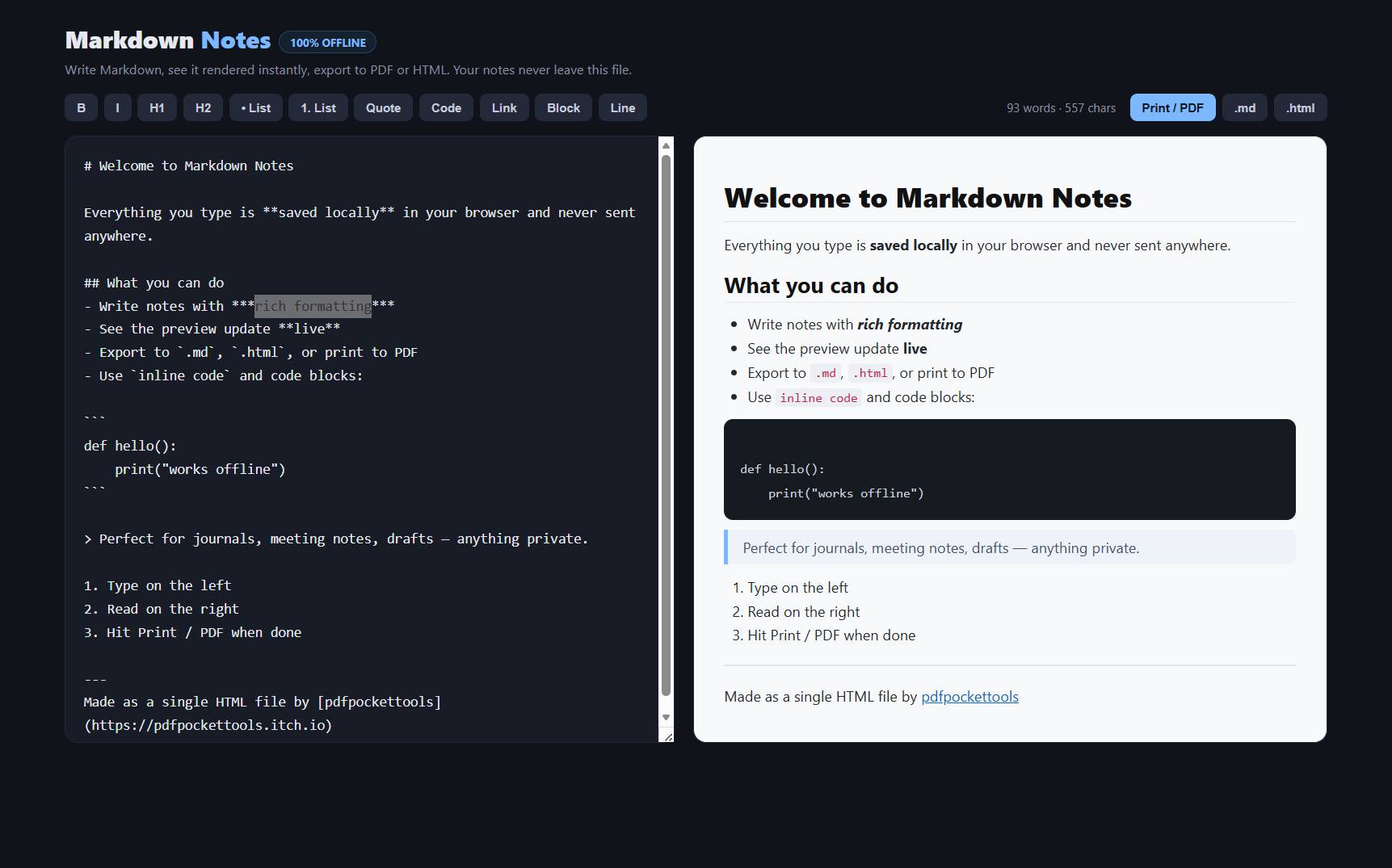Export the note as .html file
The image size is (1392, 868).
(x=1300, y=108)
